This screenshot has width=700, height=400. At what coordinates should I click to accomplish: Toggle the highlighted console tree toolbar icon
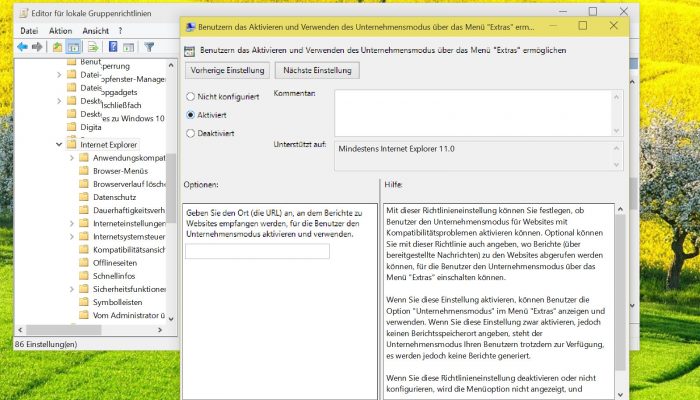pos(73,47)
